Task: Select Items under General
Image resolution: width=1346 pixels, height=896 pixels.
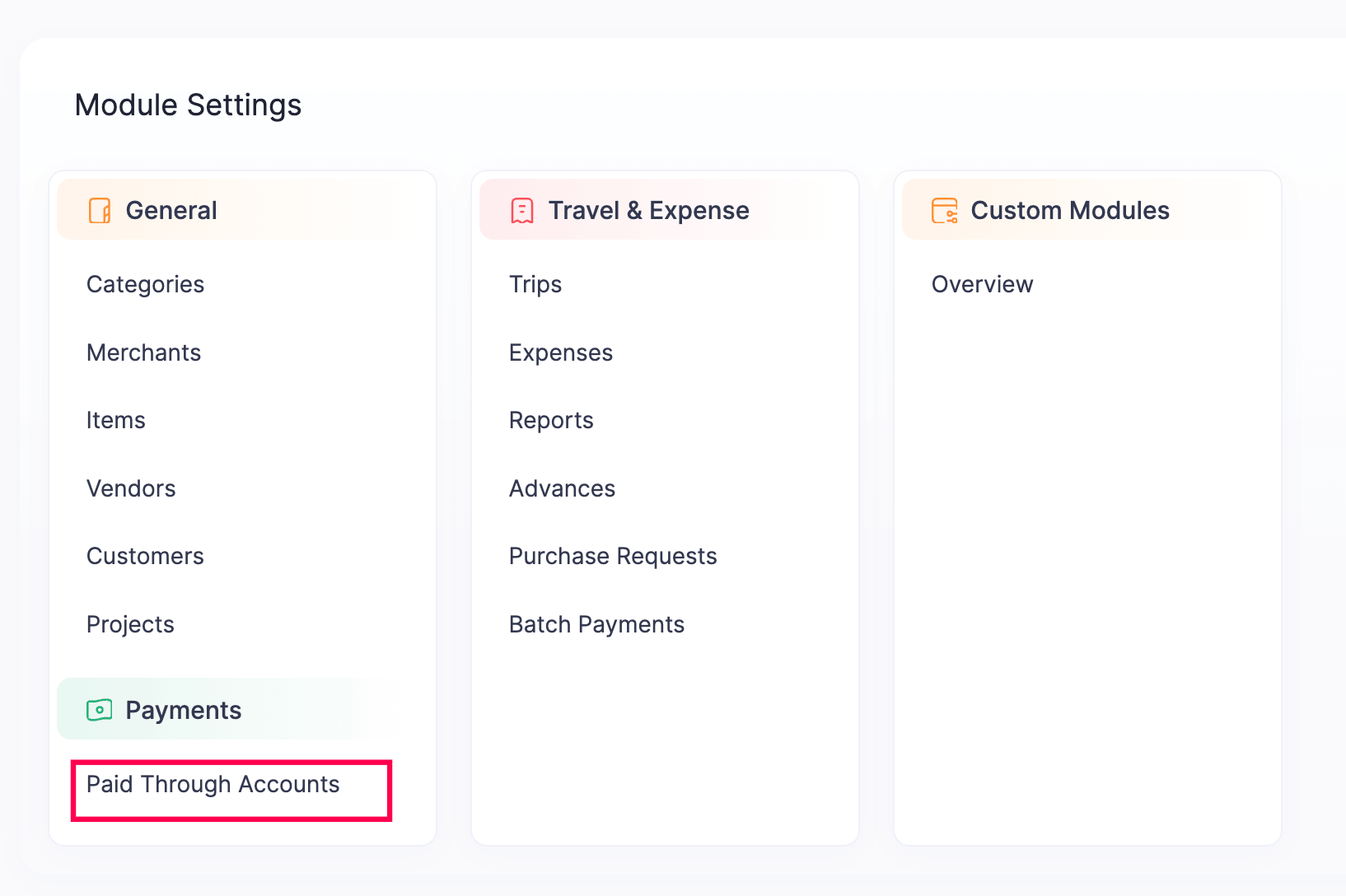Action: (x=115, y=420)
